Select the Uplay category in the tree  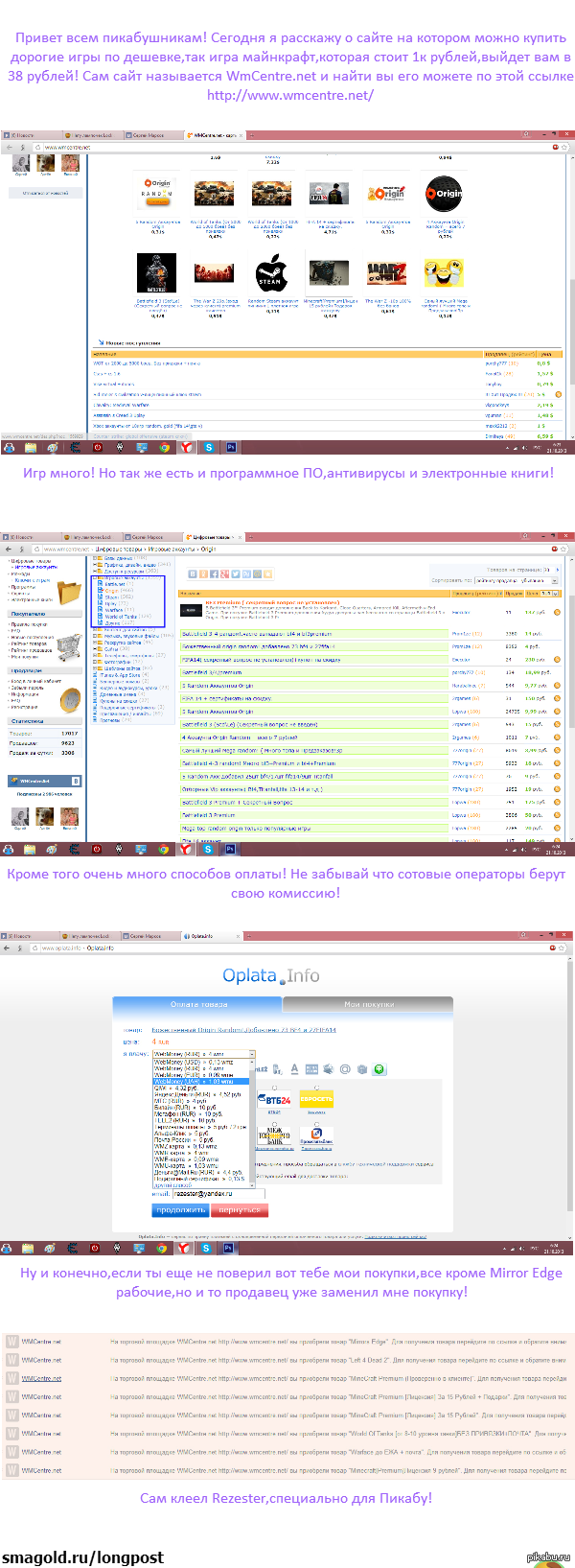coord(110,603)
